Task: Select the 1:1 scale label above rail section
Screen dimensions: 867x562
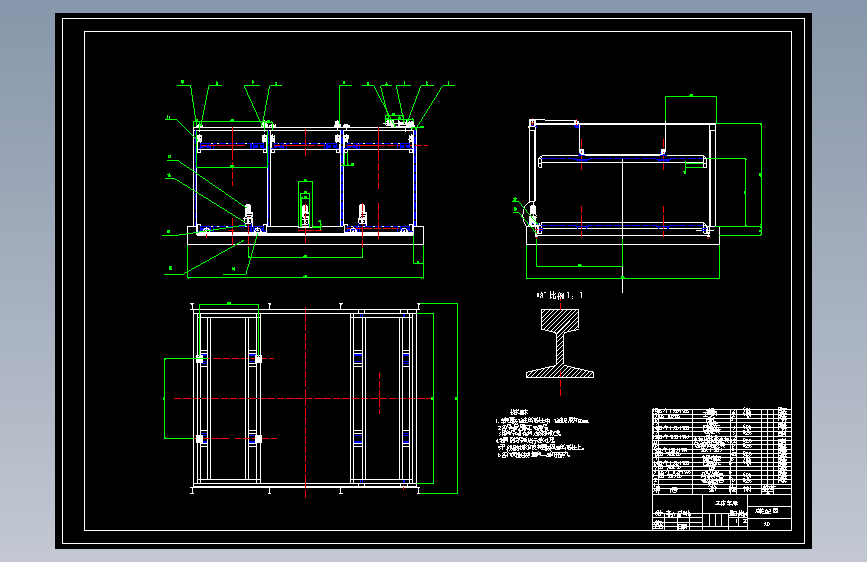Action: point(560,295)
